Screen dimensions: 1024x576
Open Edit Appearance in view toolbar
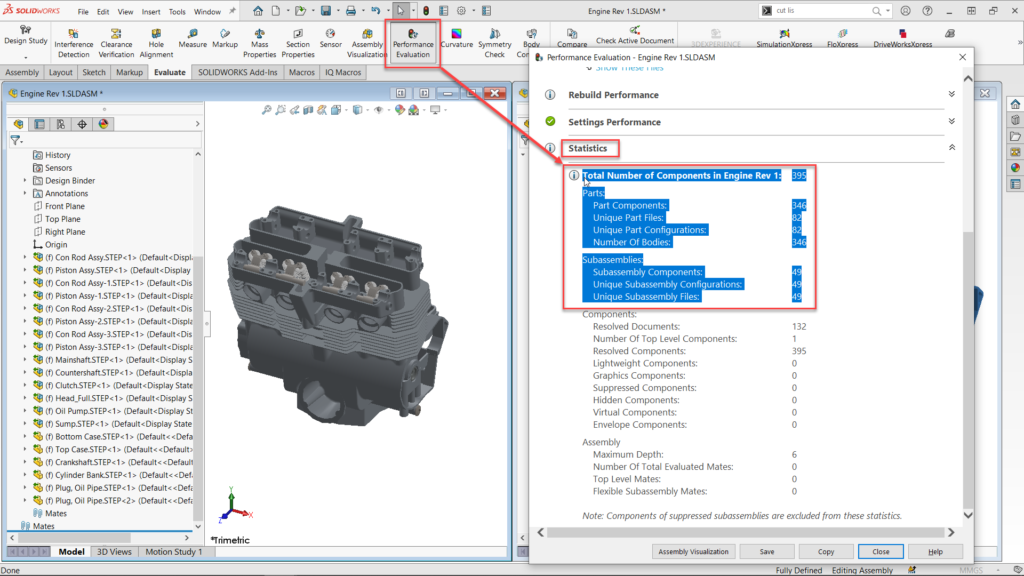(x=400, y=110)
